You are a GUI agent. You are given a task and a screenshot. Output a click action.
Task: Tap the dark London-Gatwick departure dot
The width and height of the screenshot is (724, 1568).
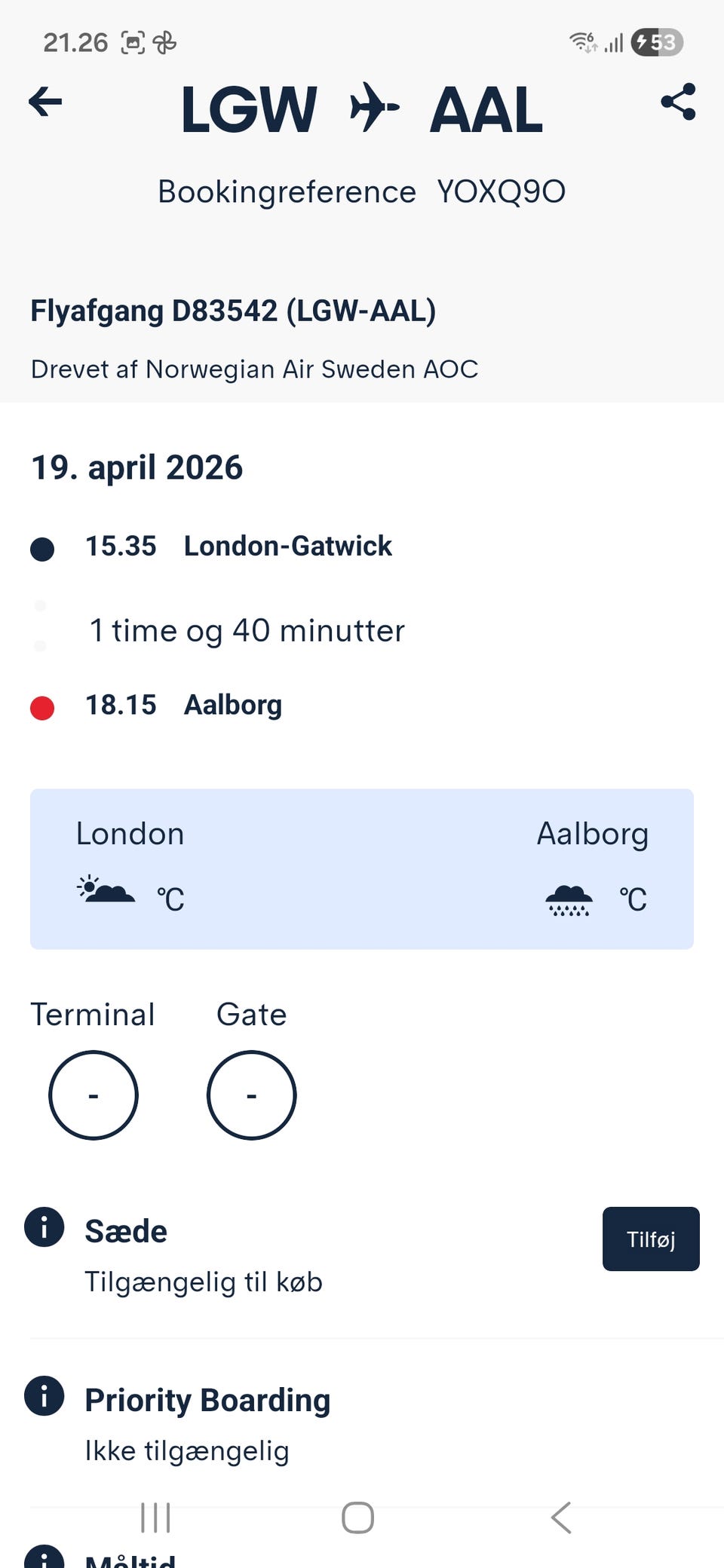click(42, 549)
